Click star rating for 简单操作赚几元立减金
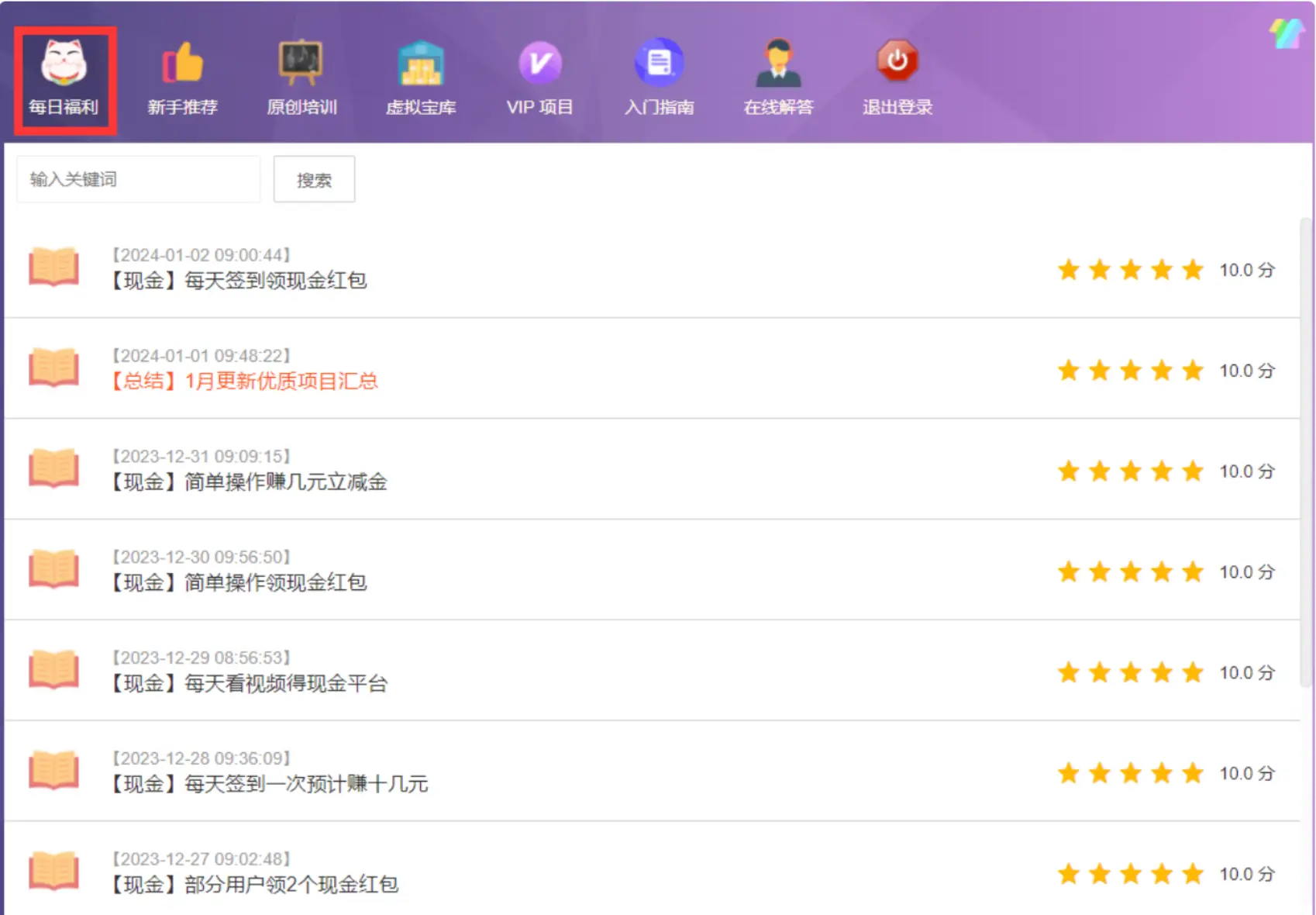 point(1131,471)
